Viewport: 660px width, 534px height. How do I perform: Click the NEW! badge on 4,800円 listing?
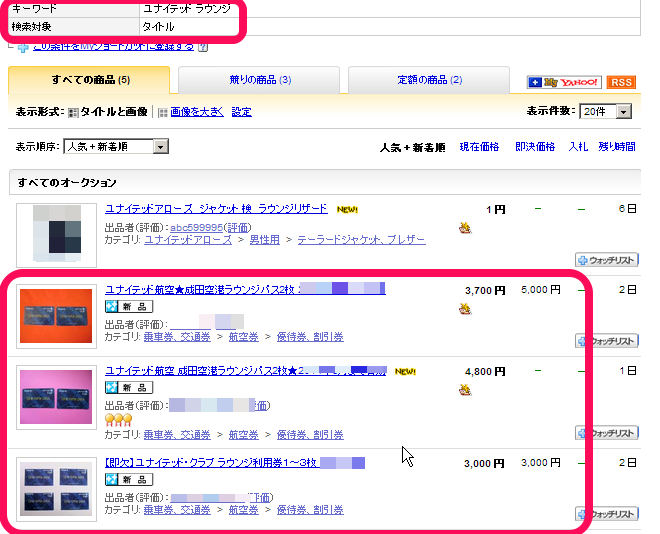point(405,371)
